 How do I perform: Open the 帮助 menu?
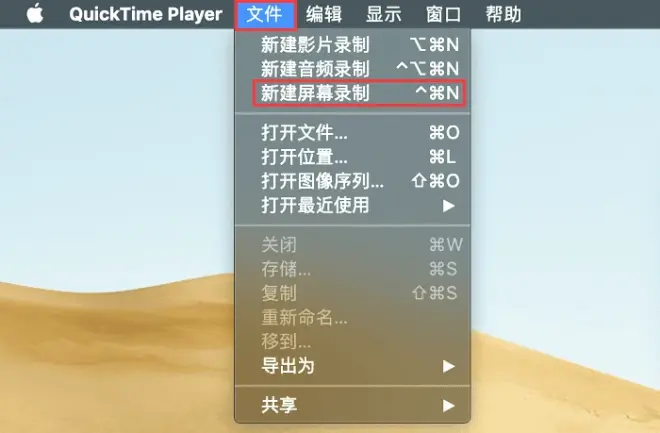pos(503,14)
